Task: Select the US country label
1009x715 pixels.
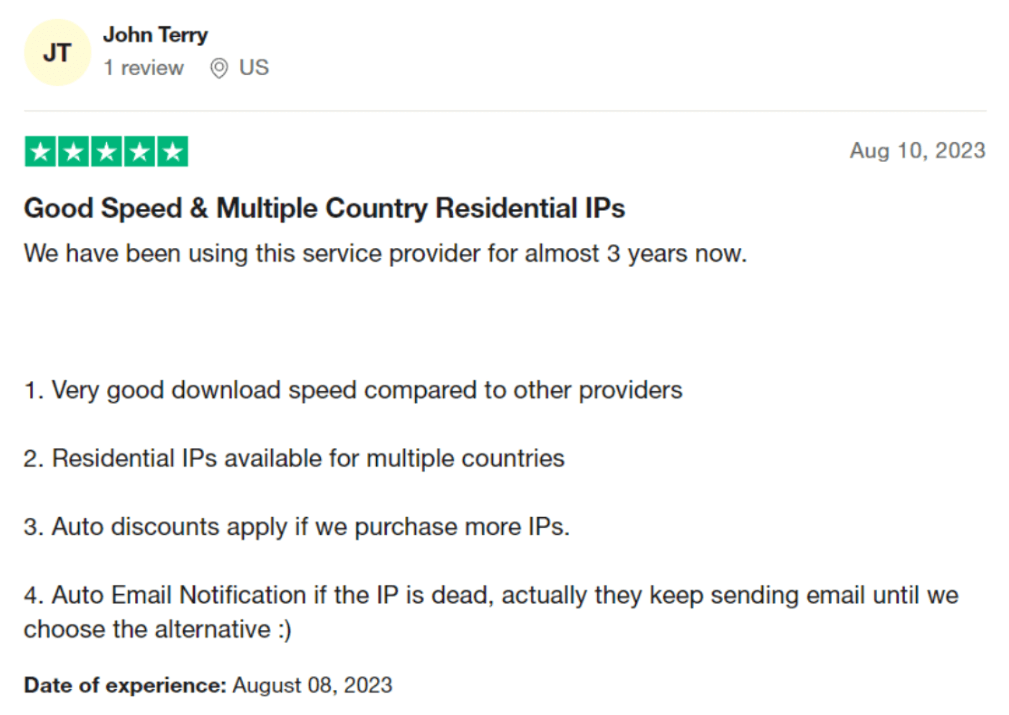Action: [x=254, y=67]
